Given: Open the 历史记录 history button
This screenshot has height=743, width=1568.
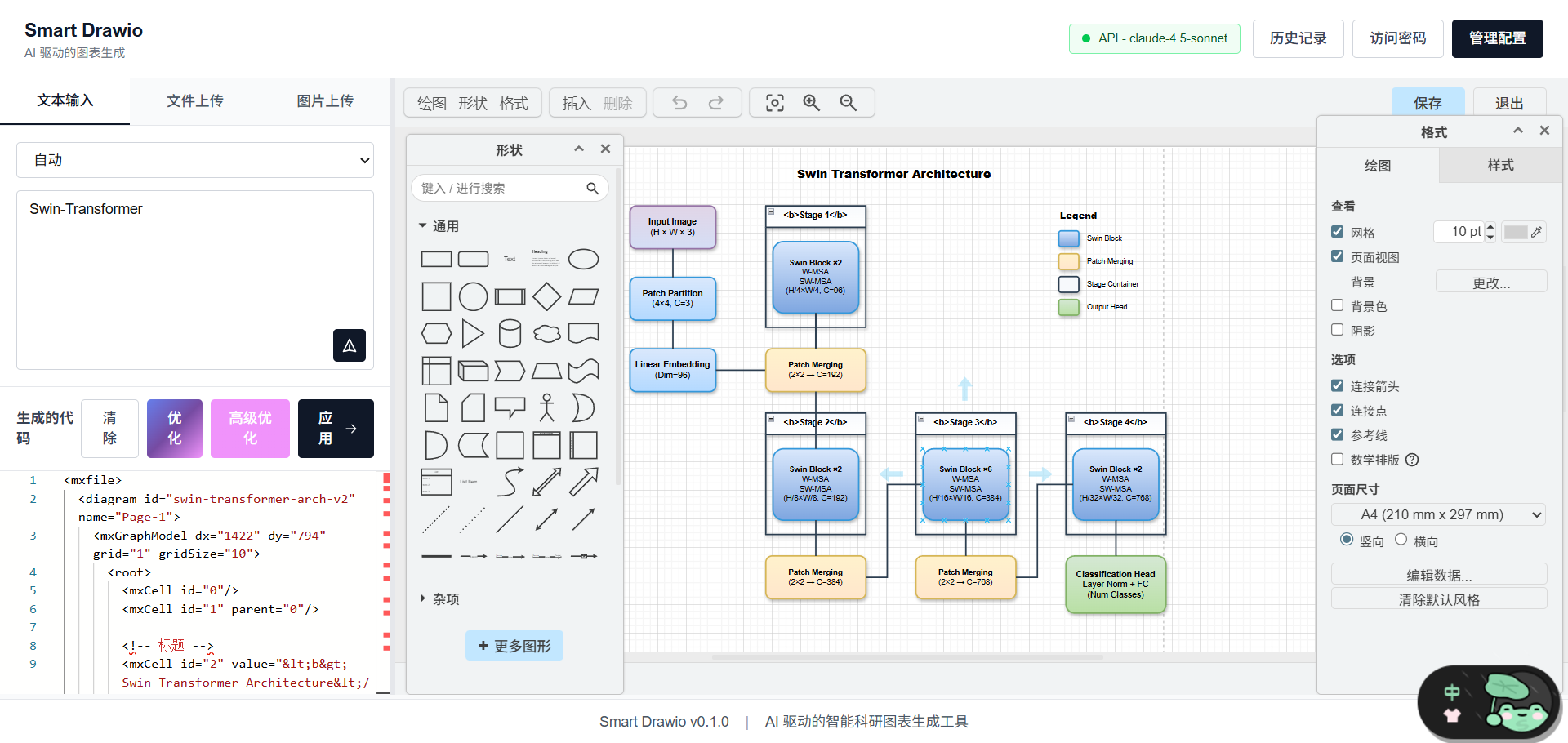Looking at the screenshot, I should click(1298, 38).
